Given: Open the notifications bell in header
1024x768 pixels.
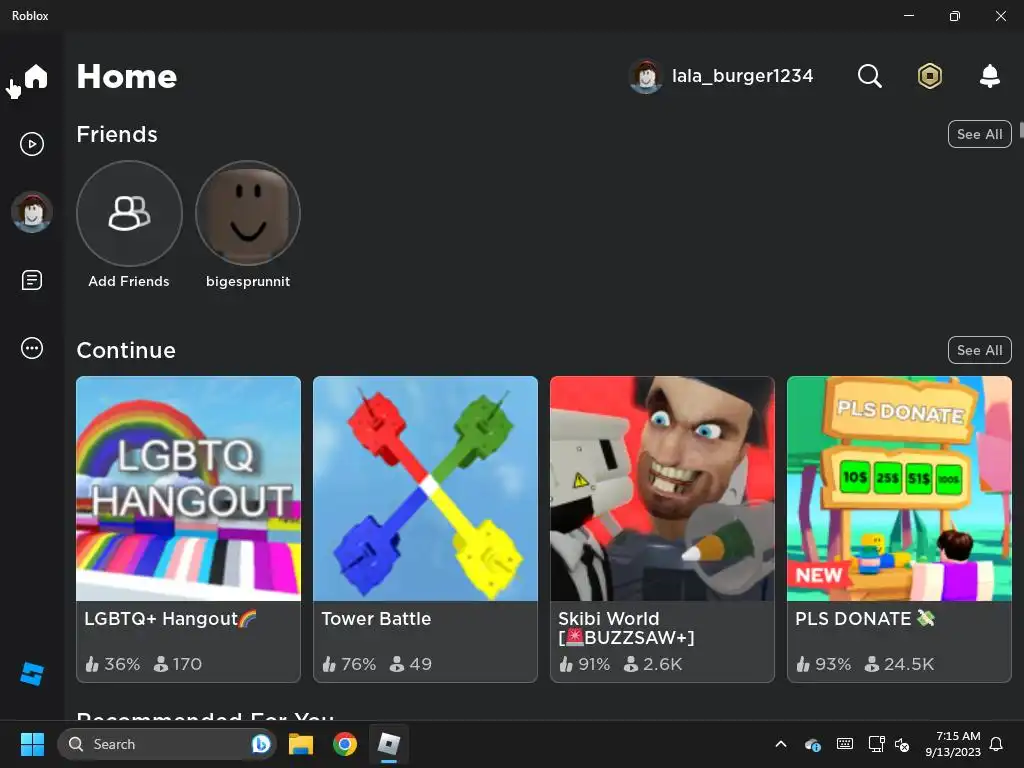Looking at the screenshot, I should pos(990,76).
